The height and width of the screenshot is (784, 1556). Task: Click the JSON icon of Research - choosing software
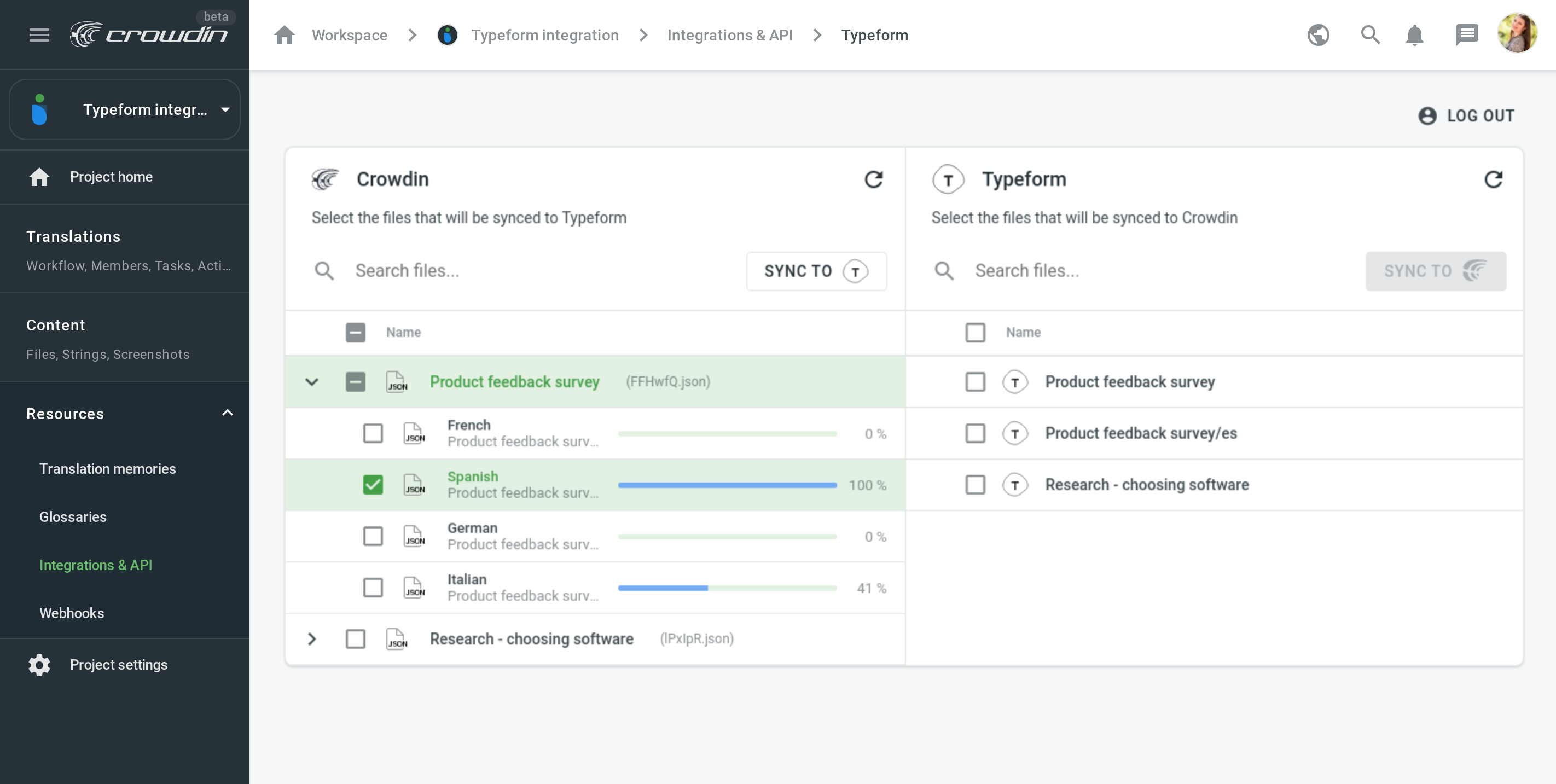[397, 639]
